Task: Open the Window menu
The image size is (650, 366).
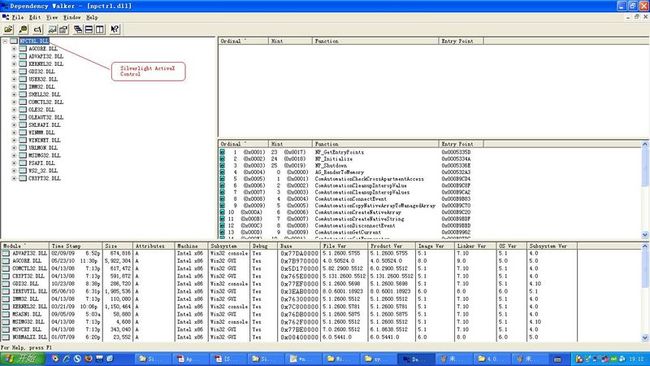Action: point(72,17)
